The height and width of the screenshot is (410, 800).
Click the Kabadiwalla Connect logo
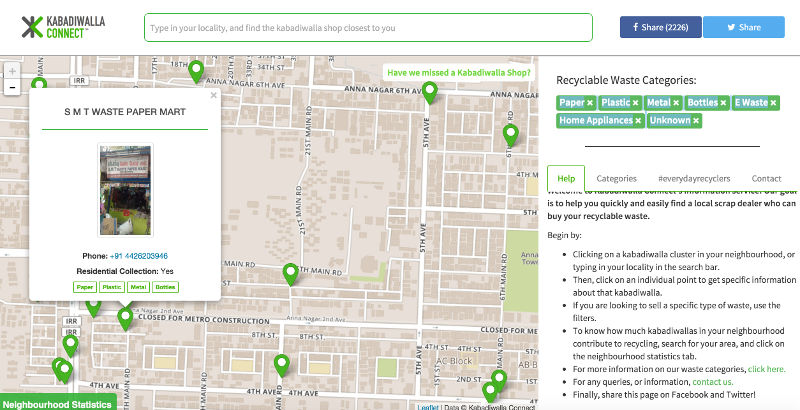(x=63, y=27)
